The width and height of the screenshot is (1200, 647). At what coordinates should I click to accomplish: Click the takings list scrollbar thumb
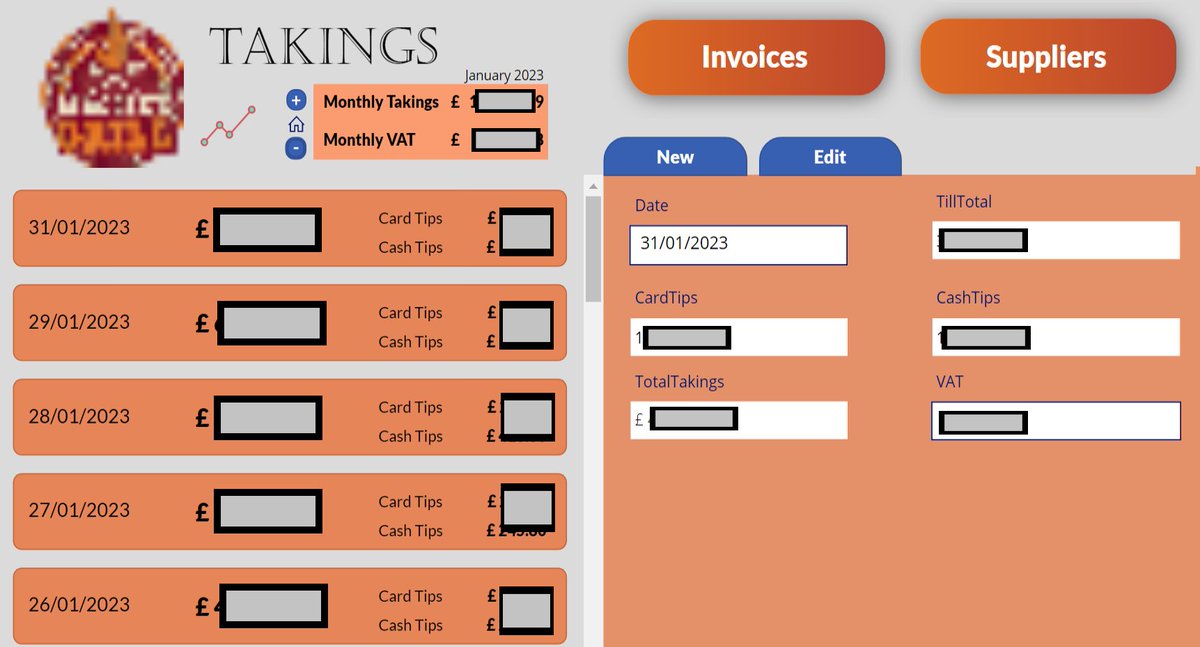pyautogui.click(x=592, y=249)
